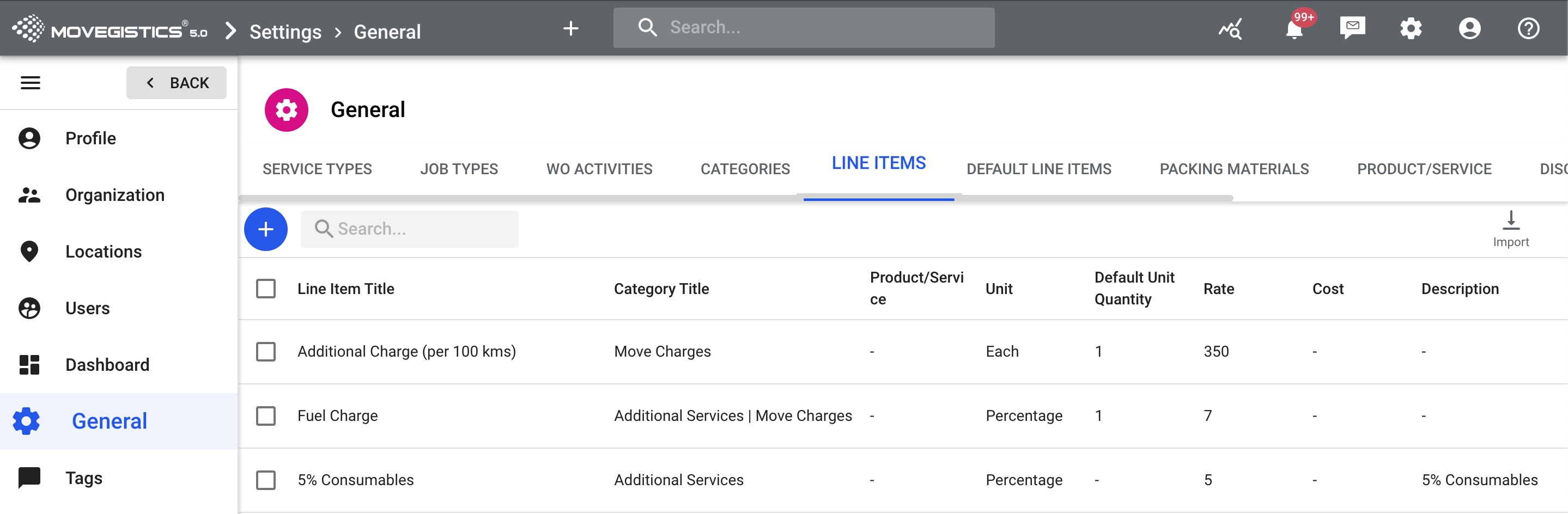The height and width of the screenshot is (514, 1568).
Task: Click the plus icon in header bar
Action: (570, 29)
